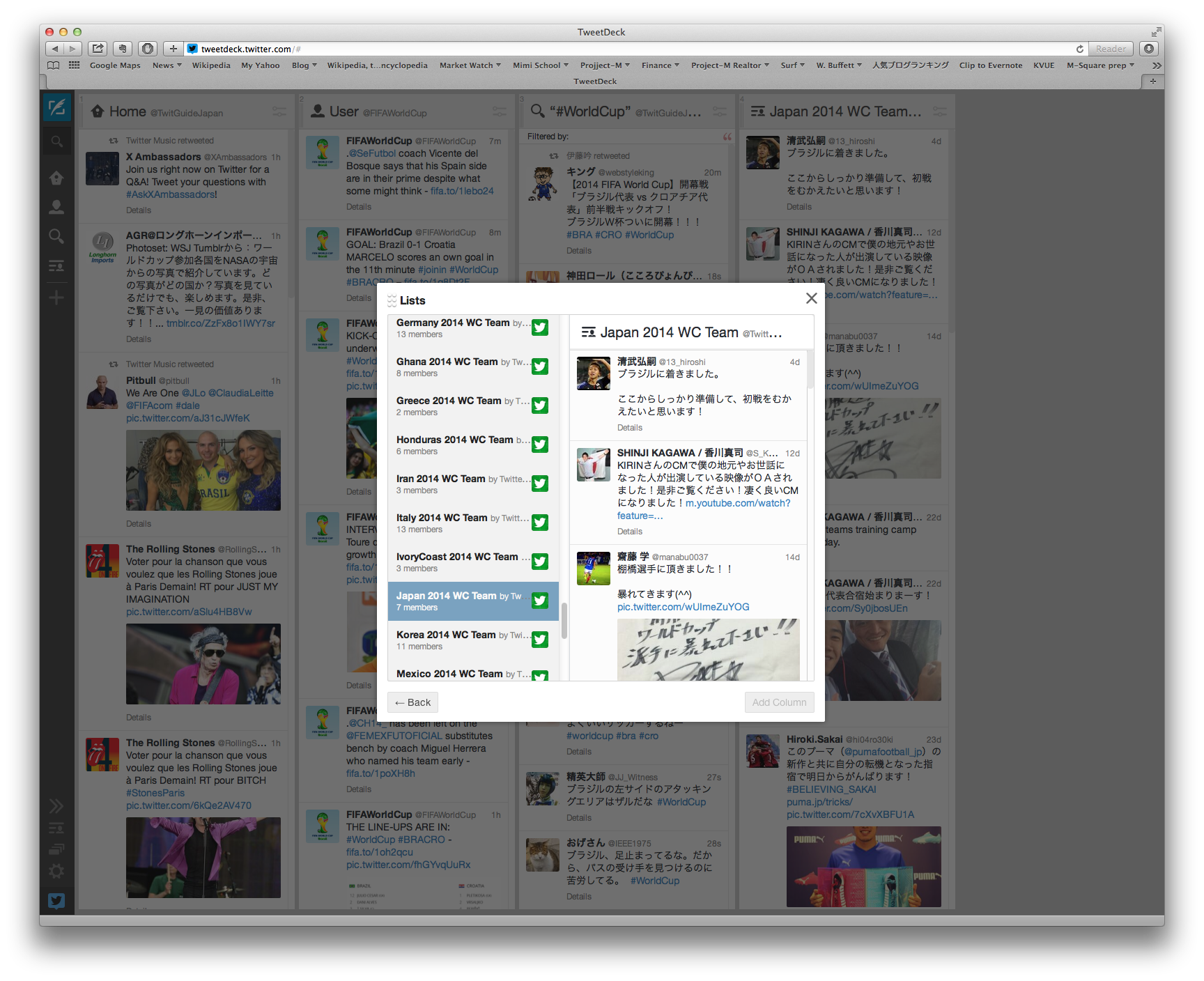The image size is (1204, 981).
Task: Select Ghana 2014 WC Team list
Action: (x=473, y=366)
